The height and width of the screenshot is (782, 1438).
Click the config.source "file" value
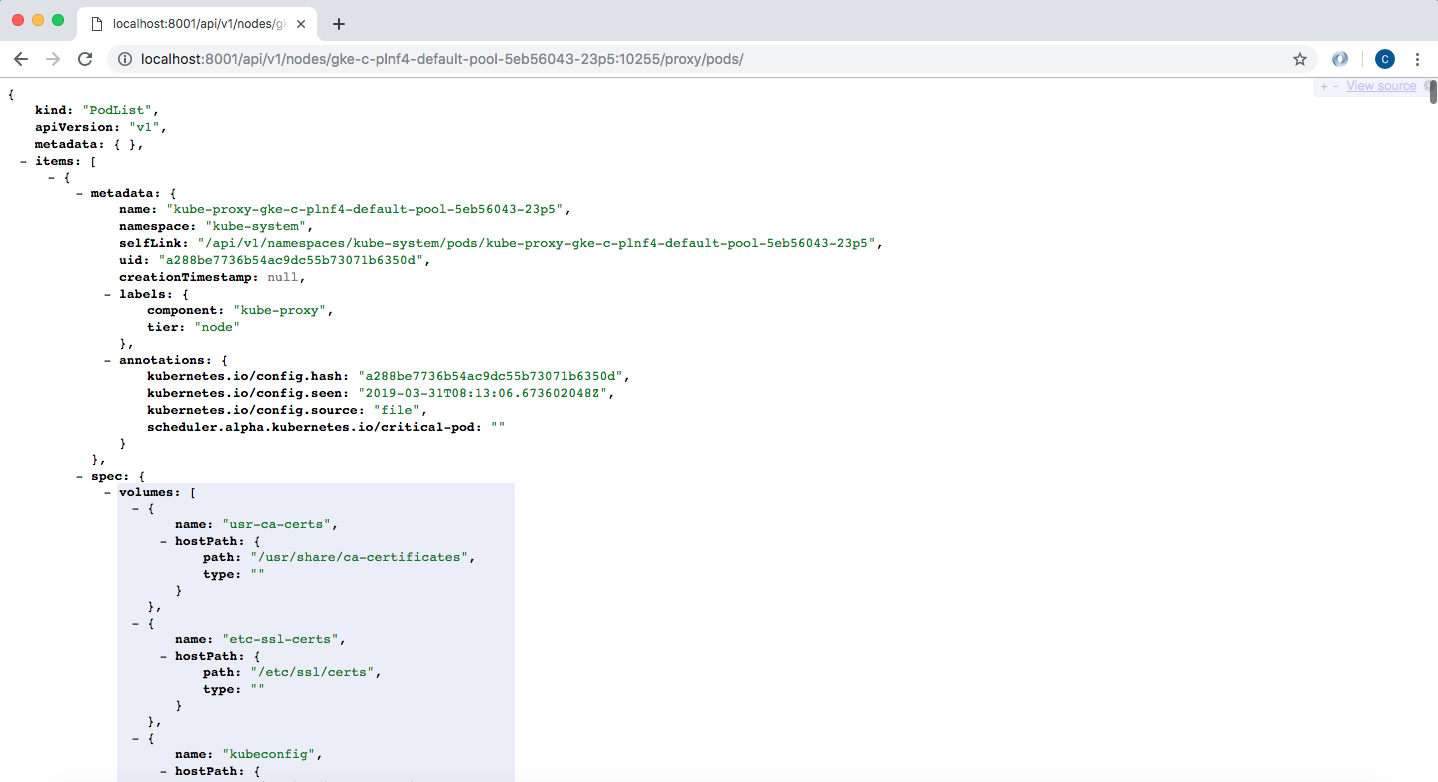pos(397,409)
